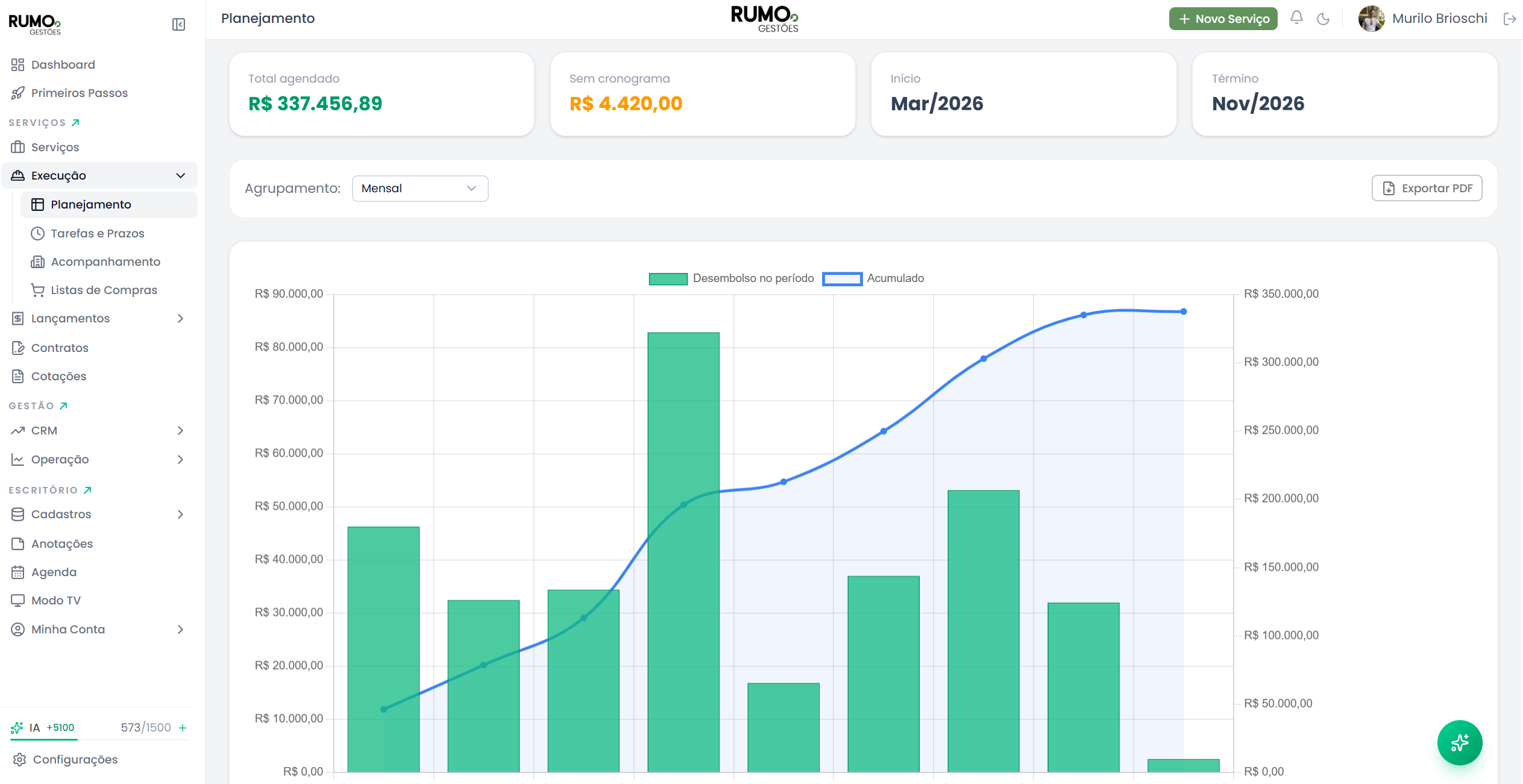Expand the Cadastros submenu arrow

tap(180, 514)
